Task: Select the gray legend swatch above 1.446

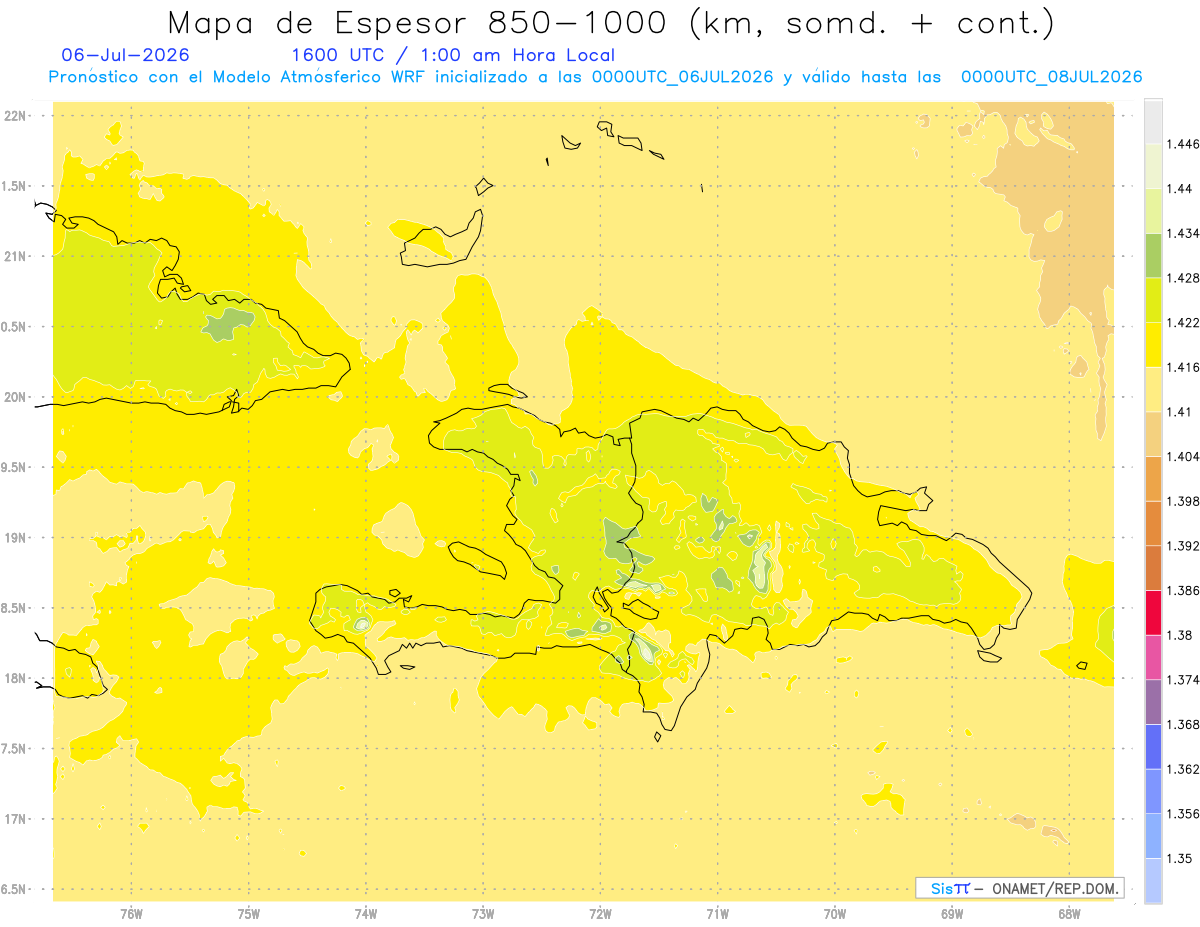Action: (1153, 121)
